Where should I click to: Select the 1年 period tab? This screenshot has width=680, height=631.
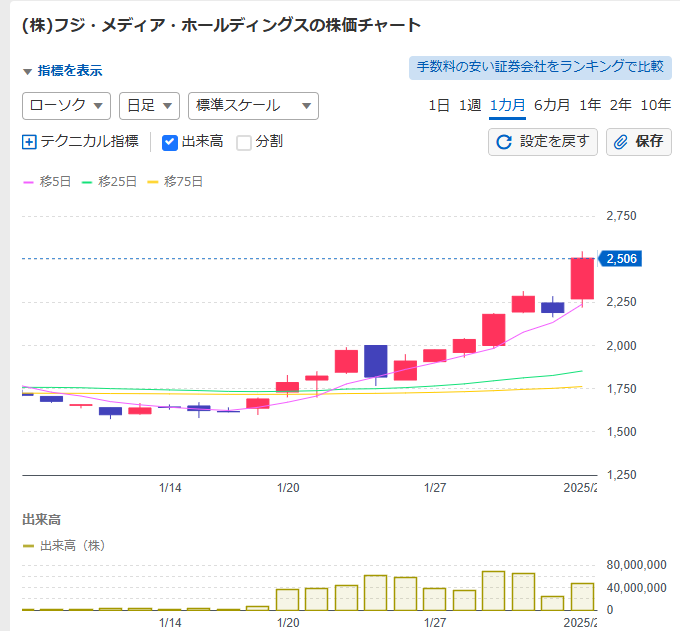coord(590,105)
